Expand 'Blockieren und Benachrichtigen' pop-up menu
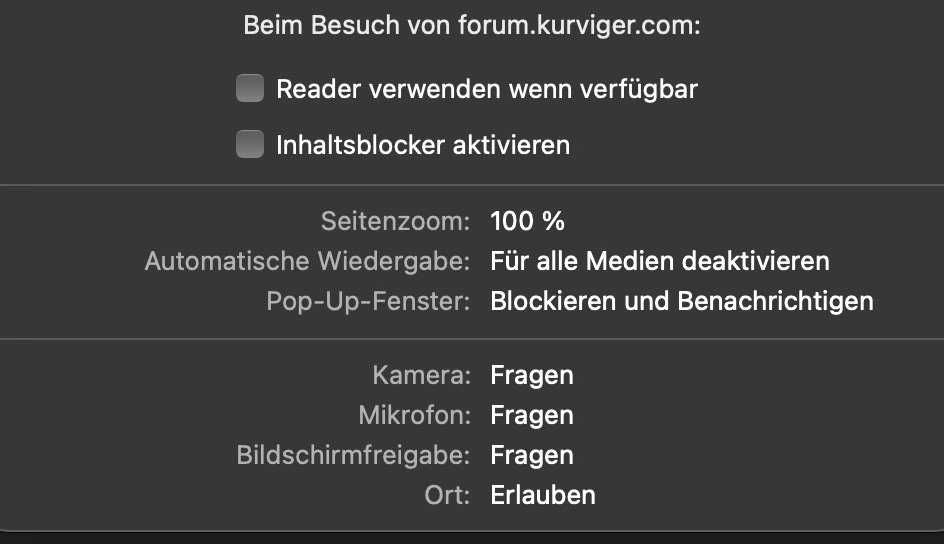The height and width of the screenshot is (544, 944). (x=682, y=301)
